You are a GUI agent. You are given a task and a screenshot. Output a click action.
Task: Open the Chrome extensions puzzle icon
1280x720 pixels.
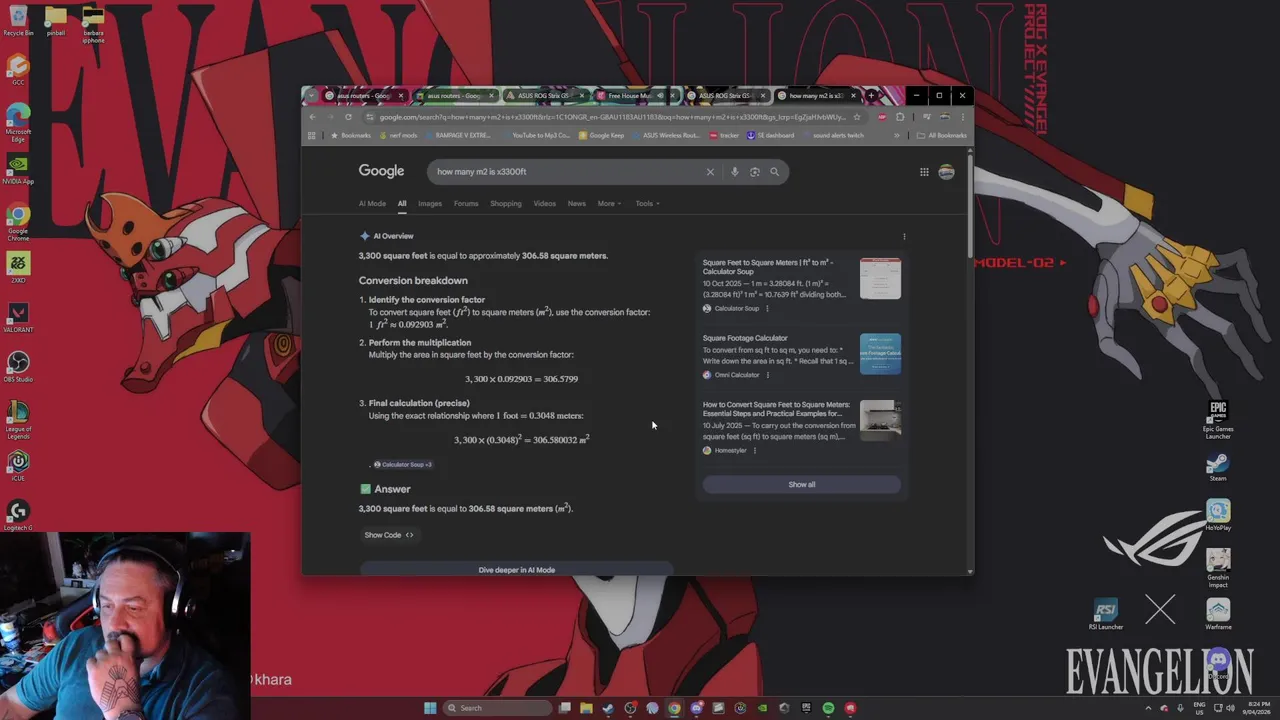tap(900, 117)
